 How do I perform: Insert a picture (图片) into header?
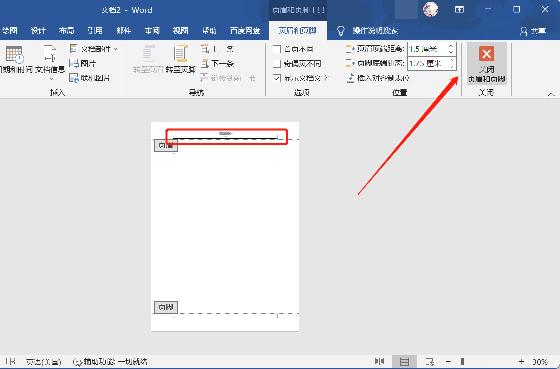(83, 63)
